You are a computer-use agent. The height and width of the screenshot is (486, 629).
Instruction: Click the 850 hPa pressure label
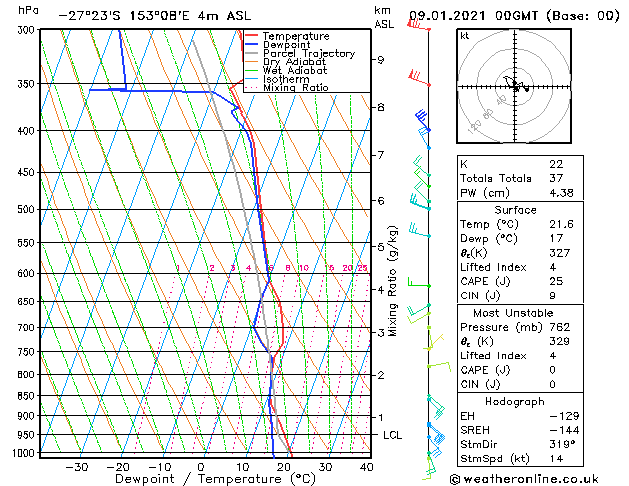pos(28,396)
